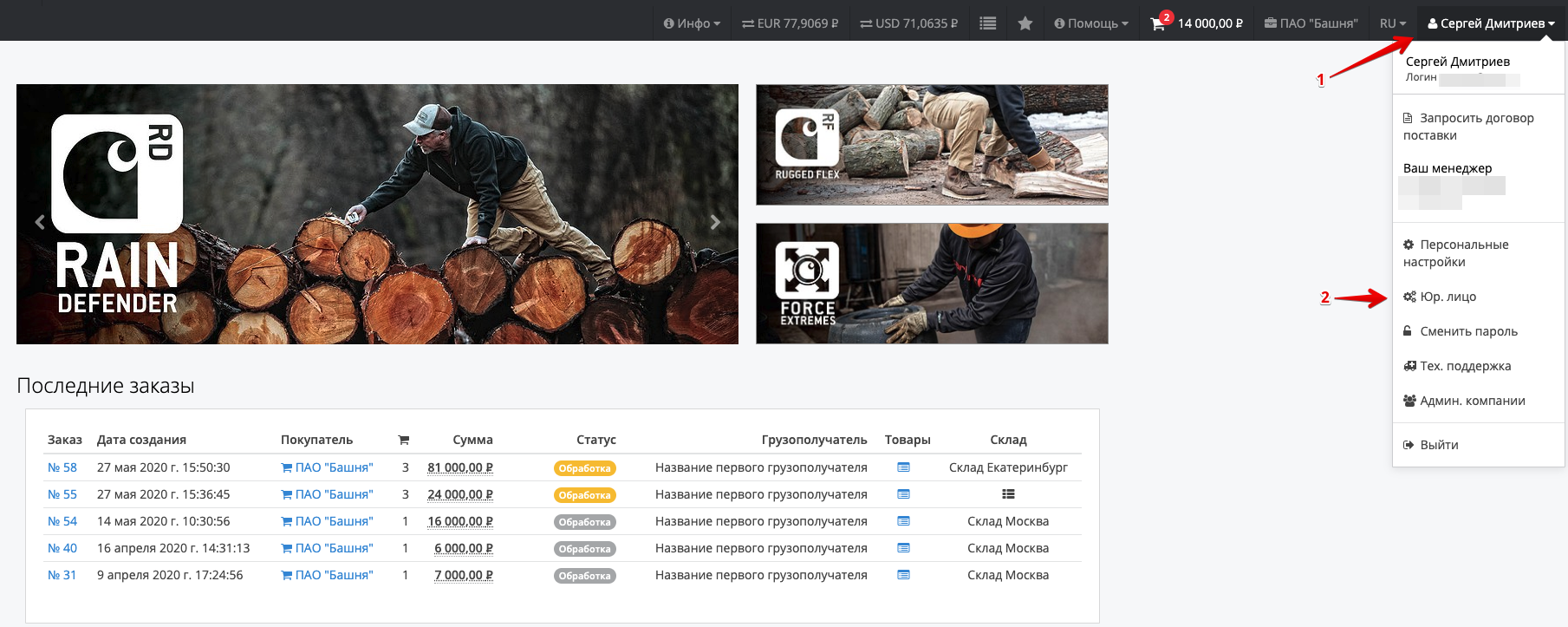Open the shopping cart icon
1568x627 pixels.
[x=1158, y=24]
